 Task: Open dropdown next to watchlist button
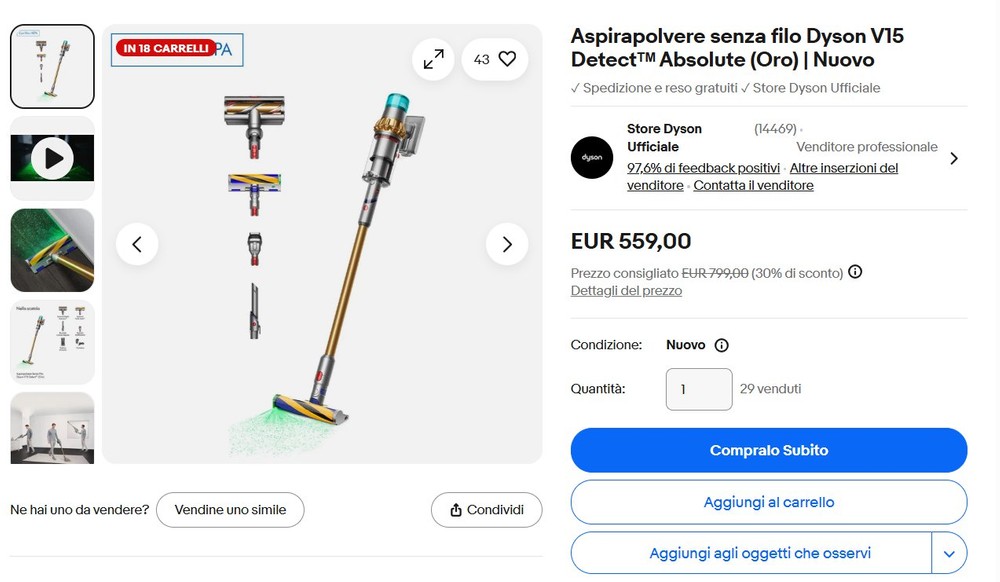(x=949, y=553)
